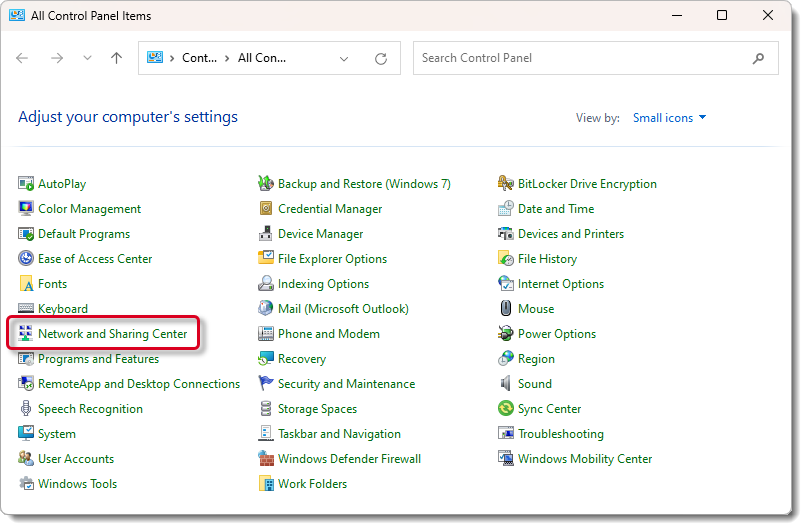807x530 pixels.
Task: Refresh the Control Panel view
Action: click(x=381, y=59)
